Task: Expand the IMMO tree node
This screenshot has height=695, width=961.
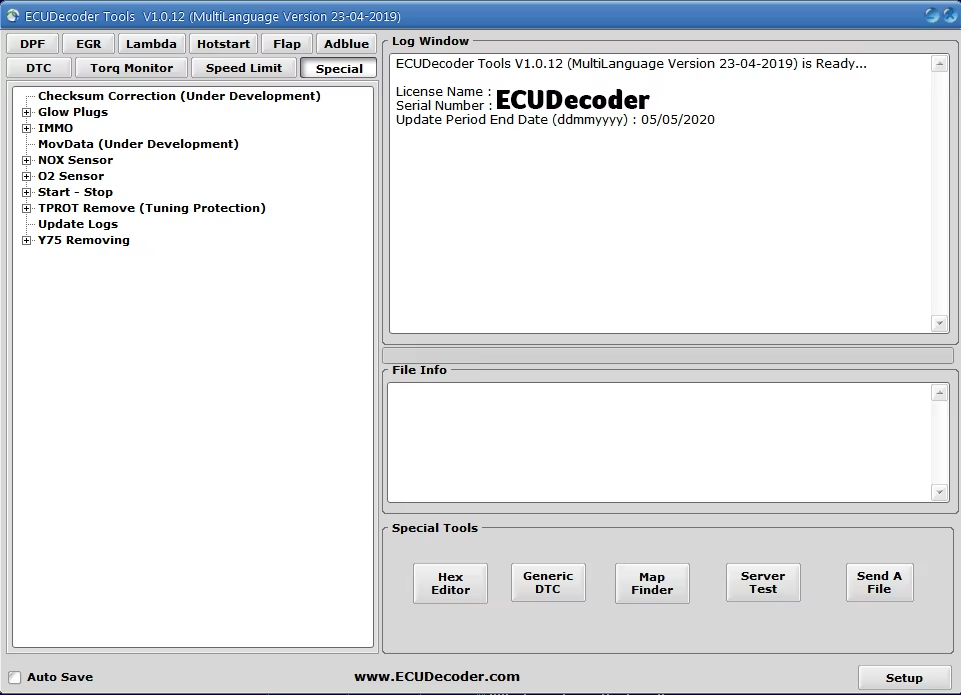Action: point(26,128)
